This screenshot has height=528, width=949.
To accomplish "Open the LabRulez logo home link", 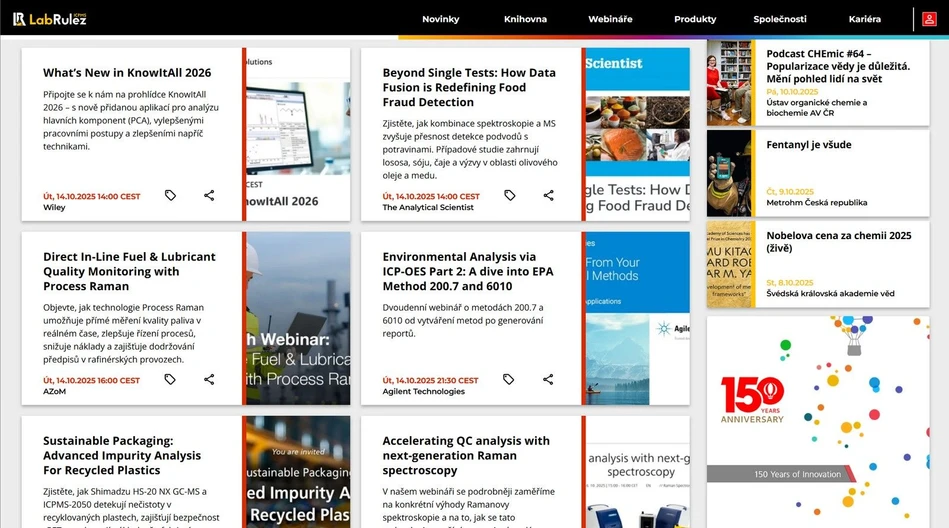I will (x=50, y=19).
